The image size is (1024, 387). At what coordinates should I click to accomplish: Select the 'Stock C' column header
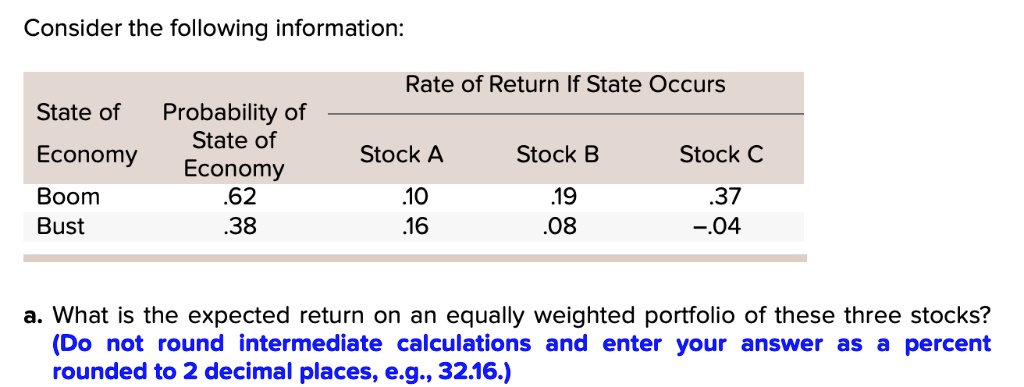[721, 155]
